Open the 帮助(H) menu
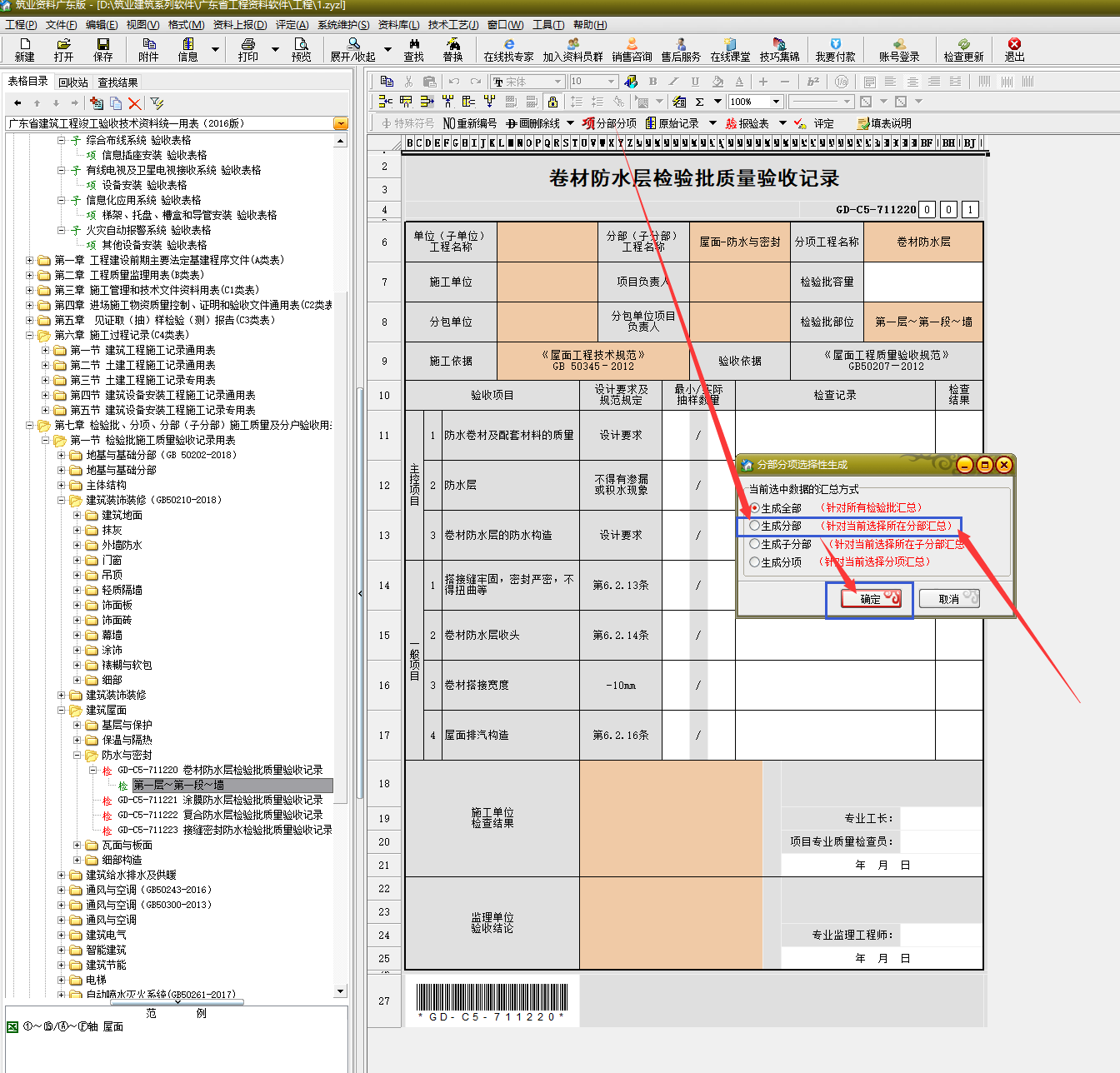 pos(590,25)
